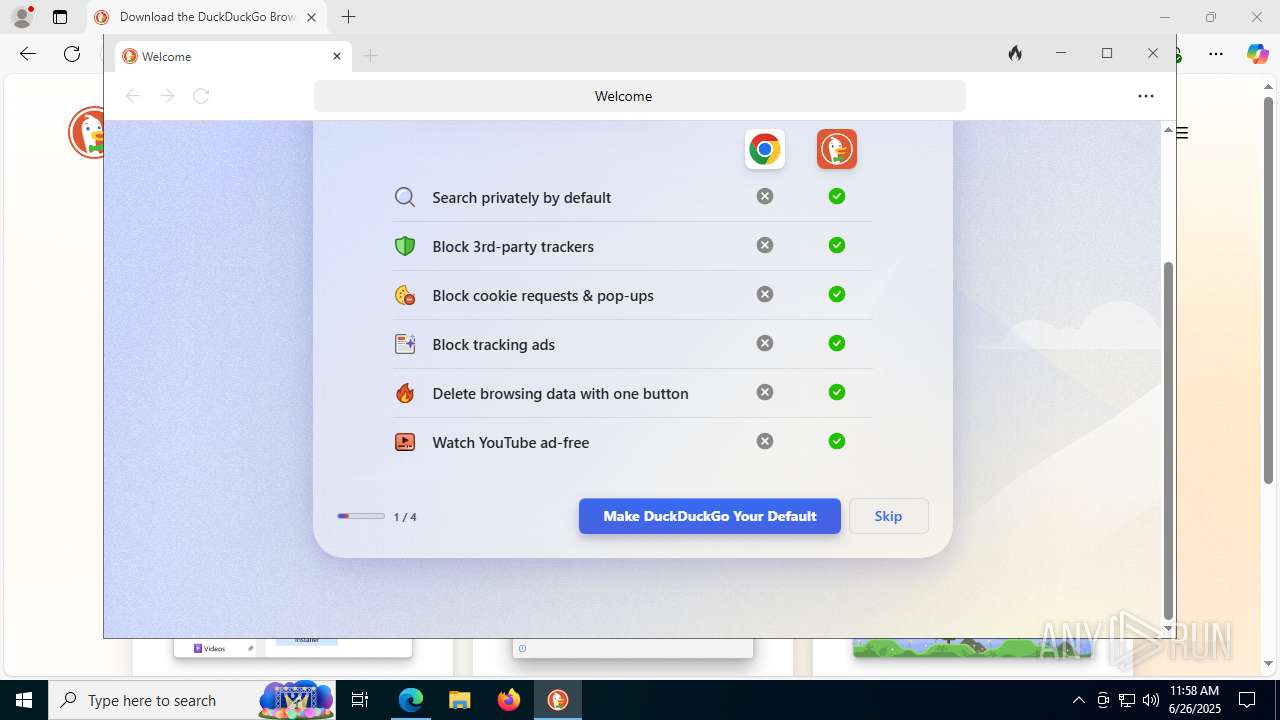1280x720 pixels.
Task: Open the DuckDuckGo browser three-dot menu
Action: [1146, 96]
